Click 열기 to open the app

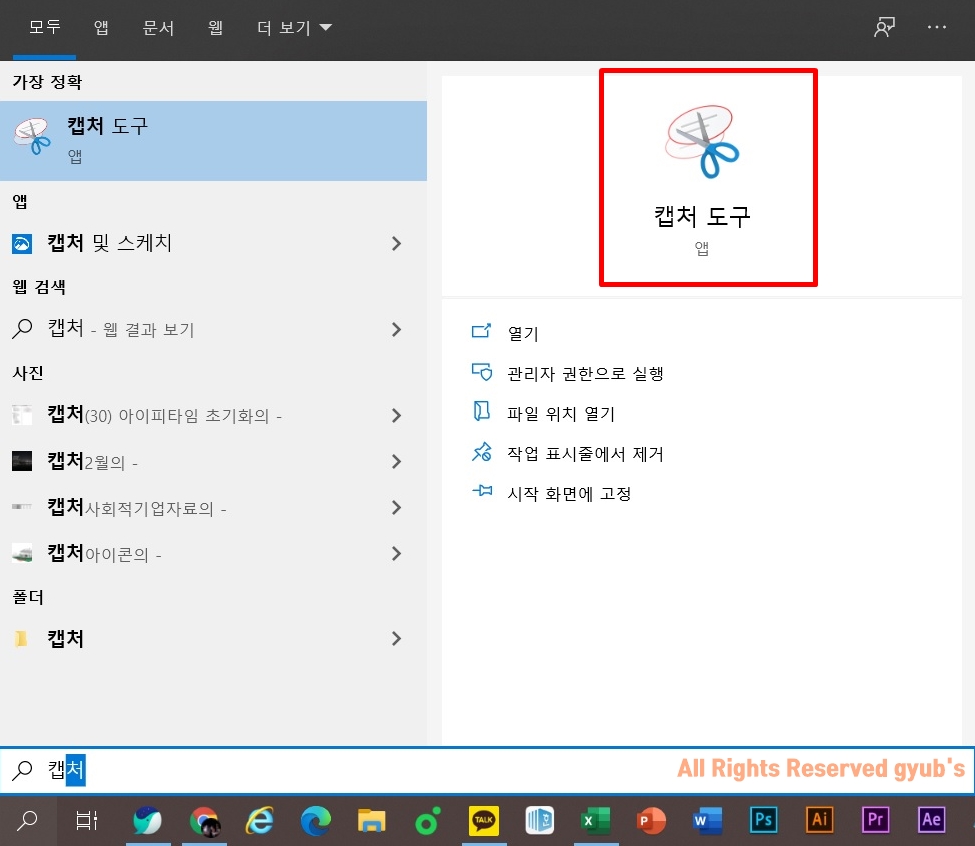523,333
